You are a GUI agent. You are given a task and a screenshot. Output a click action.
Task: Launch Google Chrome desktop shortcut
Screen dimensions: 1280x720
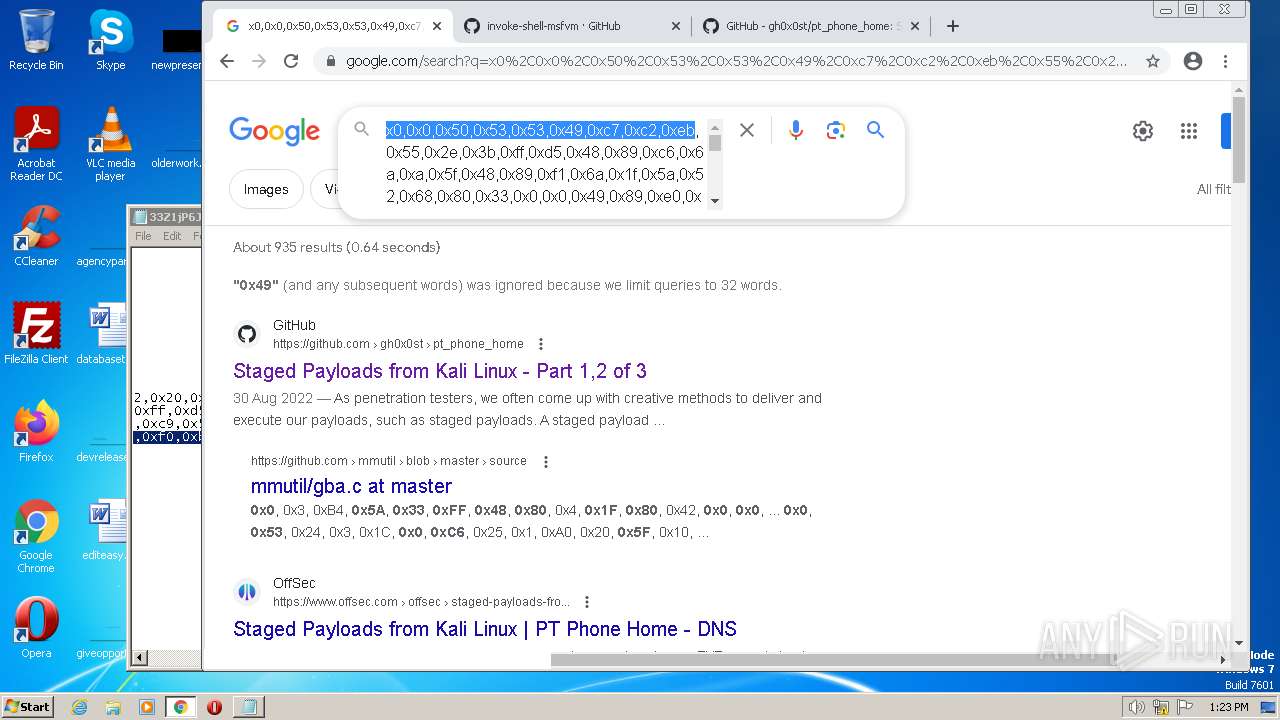(36, 536)
